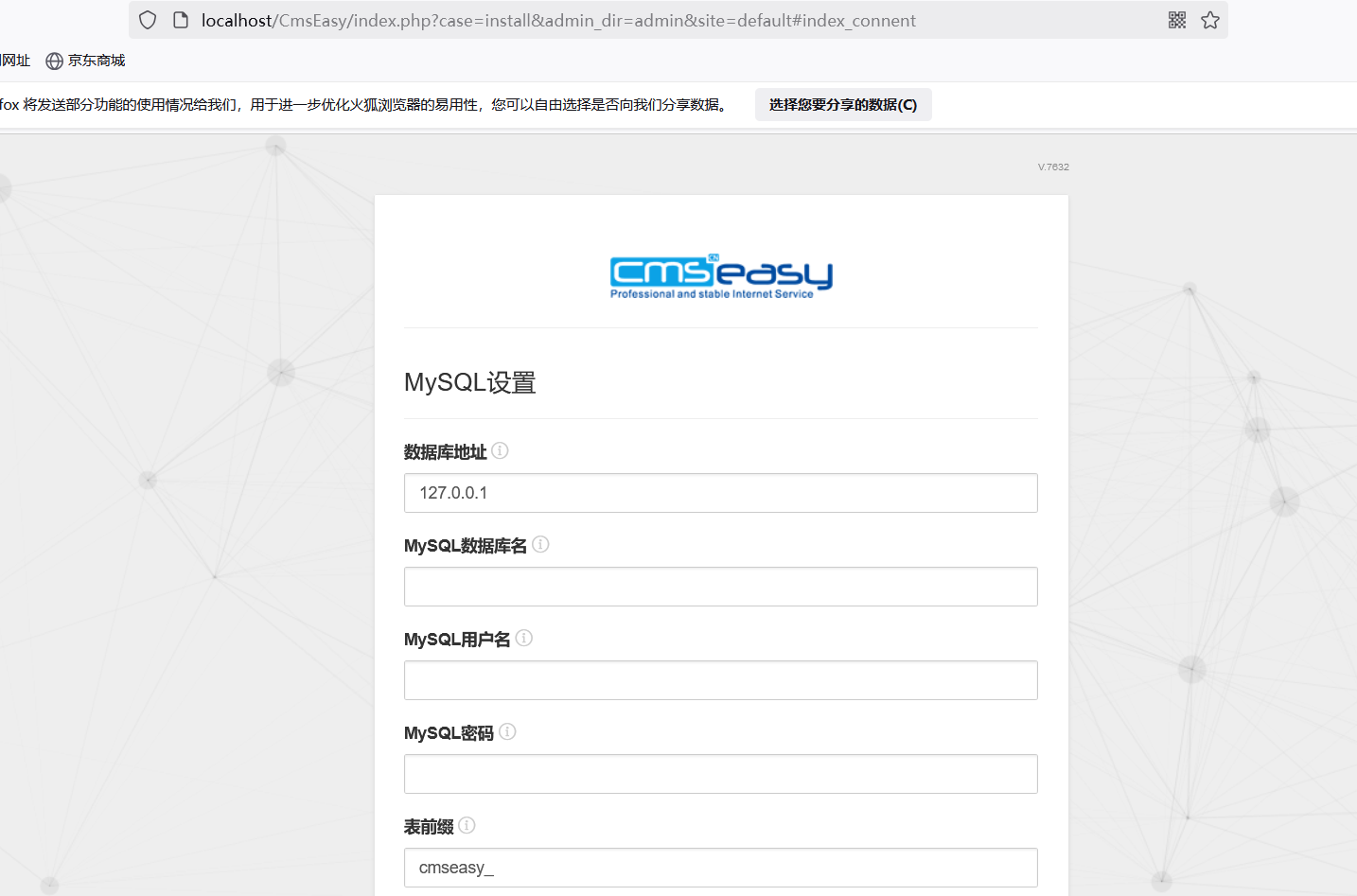The height and width of the screenshot is (896, 1357).
Task: Focus the MySQL用户名 input field
Action: pos(721,680)
